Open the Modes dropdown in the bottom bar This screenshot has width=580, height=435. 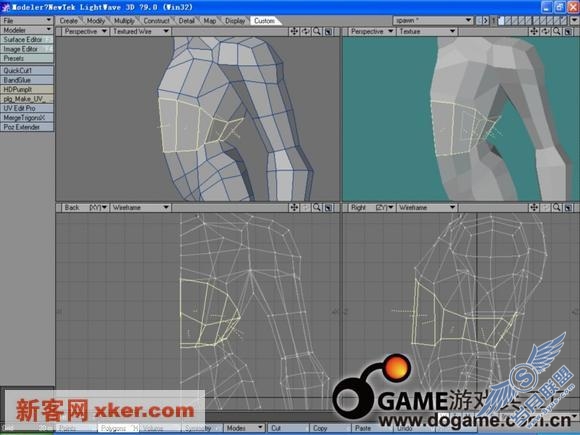tap(244, 428)
